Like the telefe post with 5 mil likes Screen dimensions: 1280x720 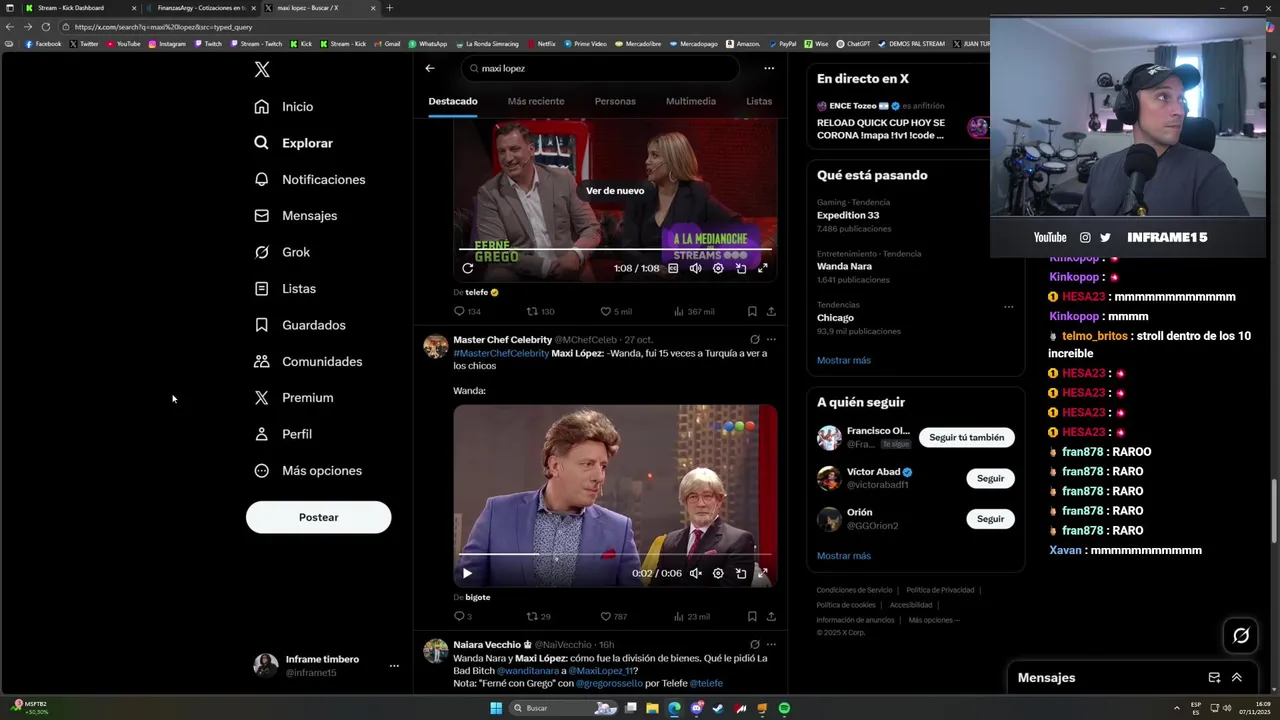tap(615, 311)
